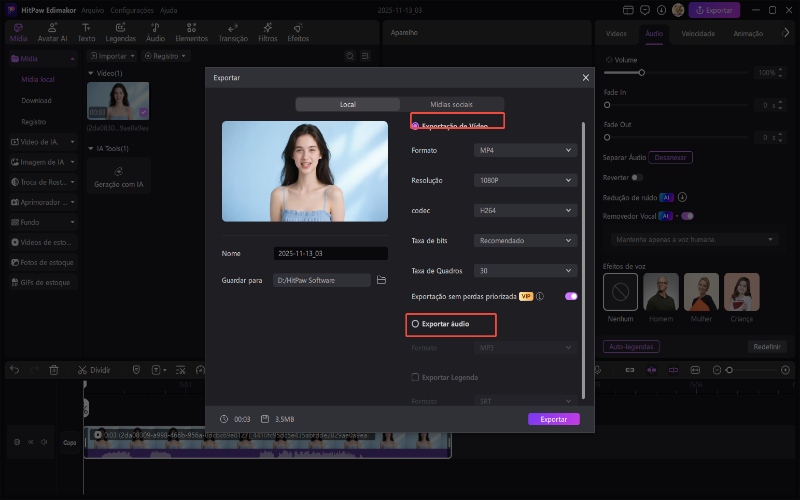Check the Exportar Legenda checkbox
The image size is (800, 500).
(416, 377)
